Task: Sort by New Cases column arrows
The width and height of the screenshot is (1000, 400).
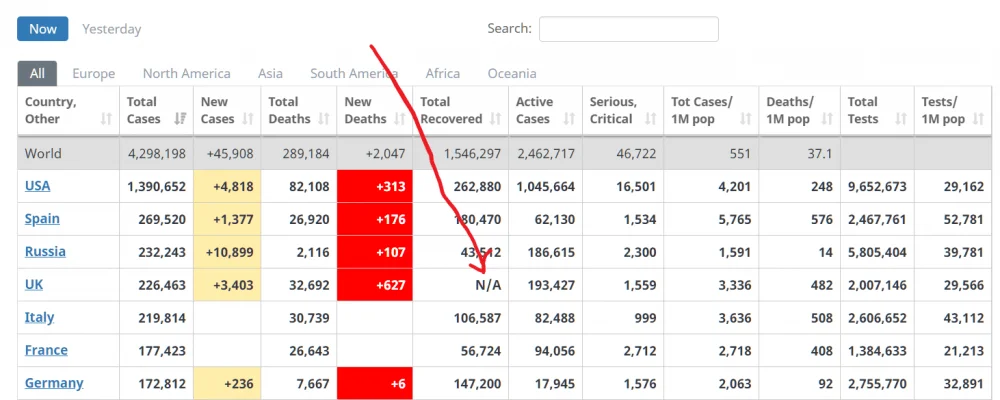Action: point(248,119)
